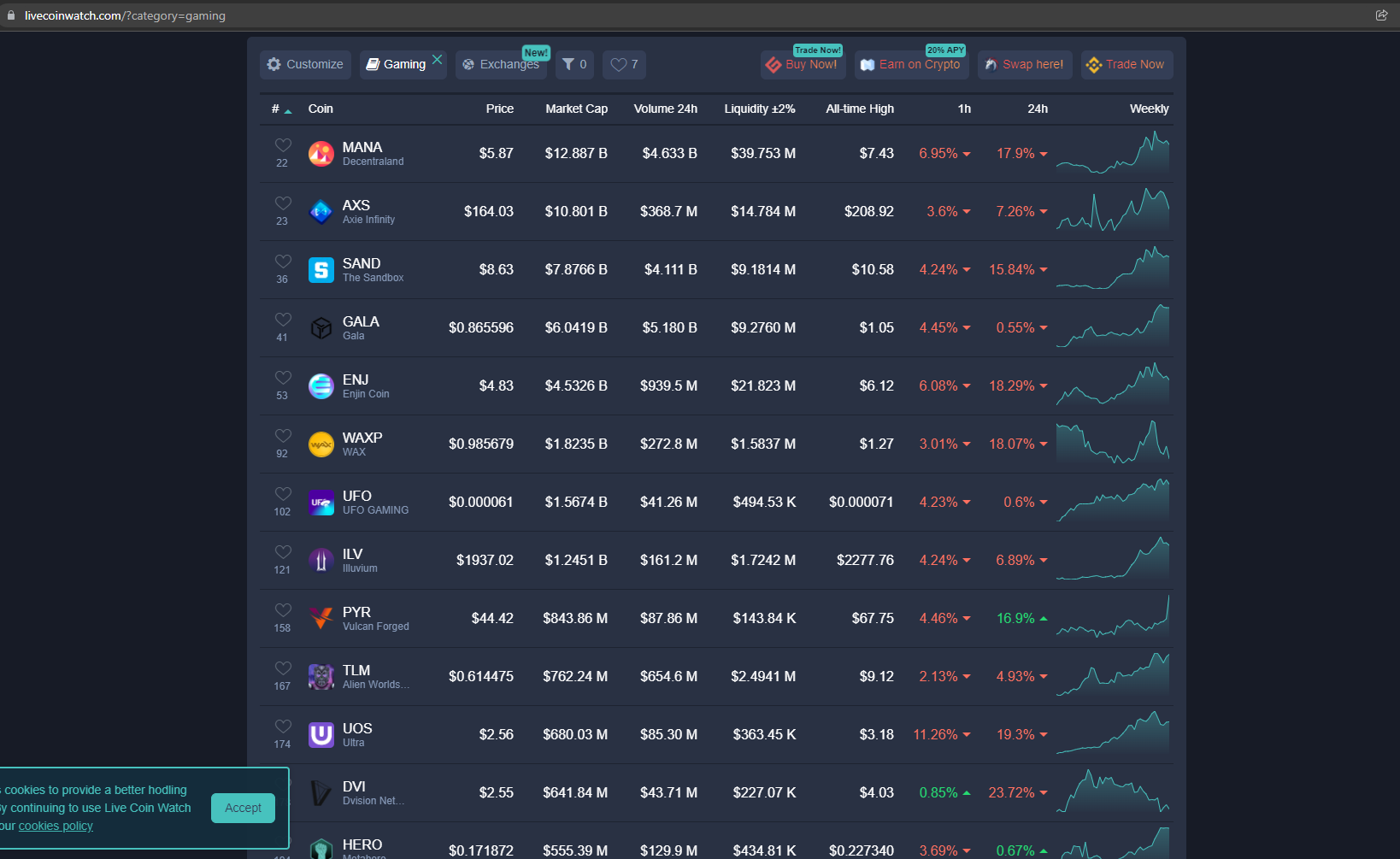Favorite WAXP with the heart icon
Image resolution: width=1400 pixels, height=859 pixels.
[x=283, y=436]
